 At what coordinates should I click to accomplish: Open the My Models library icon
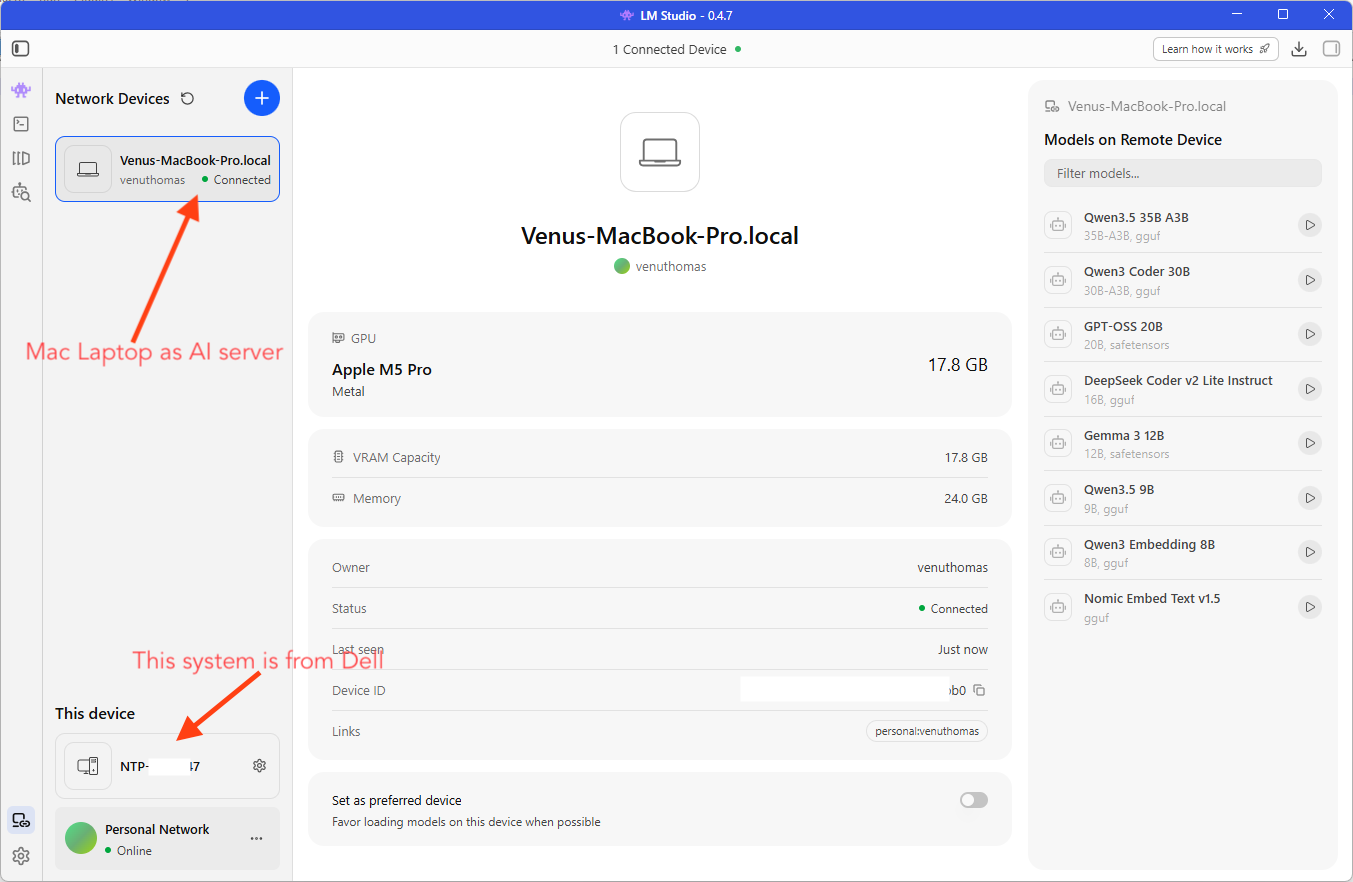pos(21,158)
